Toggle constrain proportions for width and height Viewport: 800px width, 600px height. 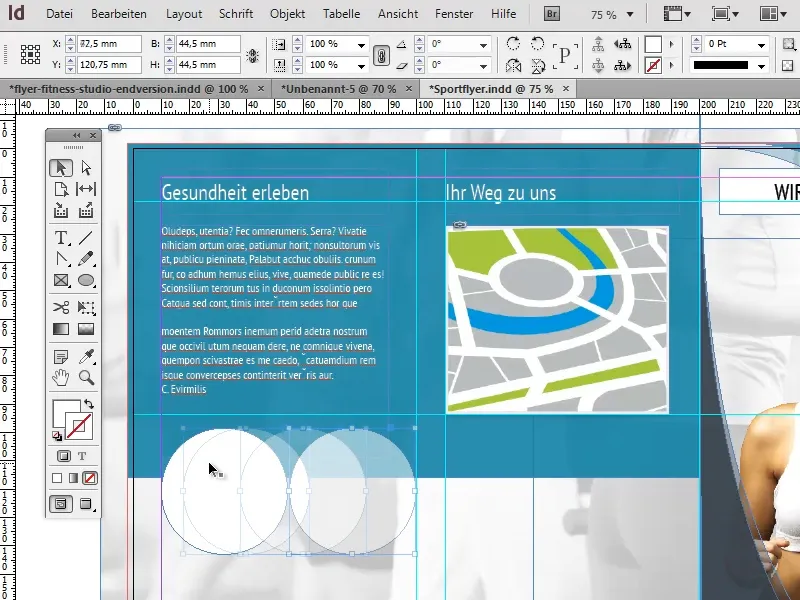252,55
